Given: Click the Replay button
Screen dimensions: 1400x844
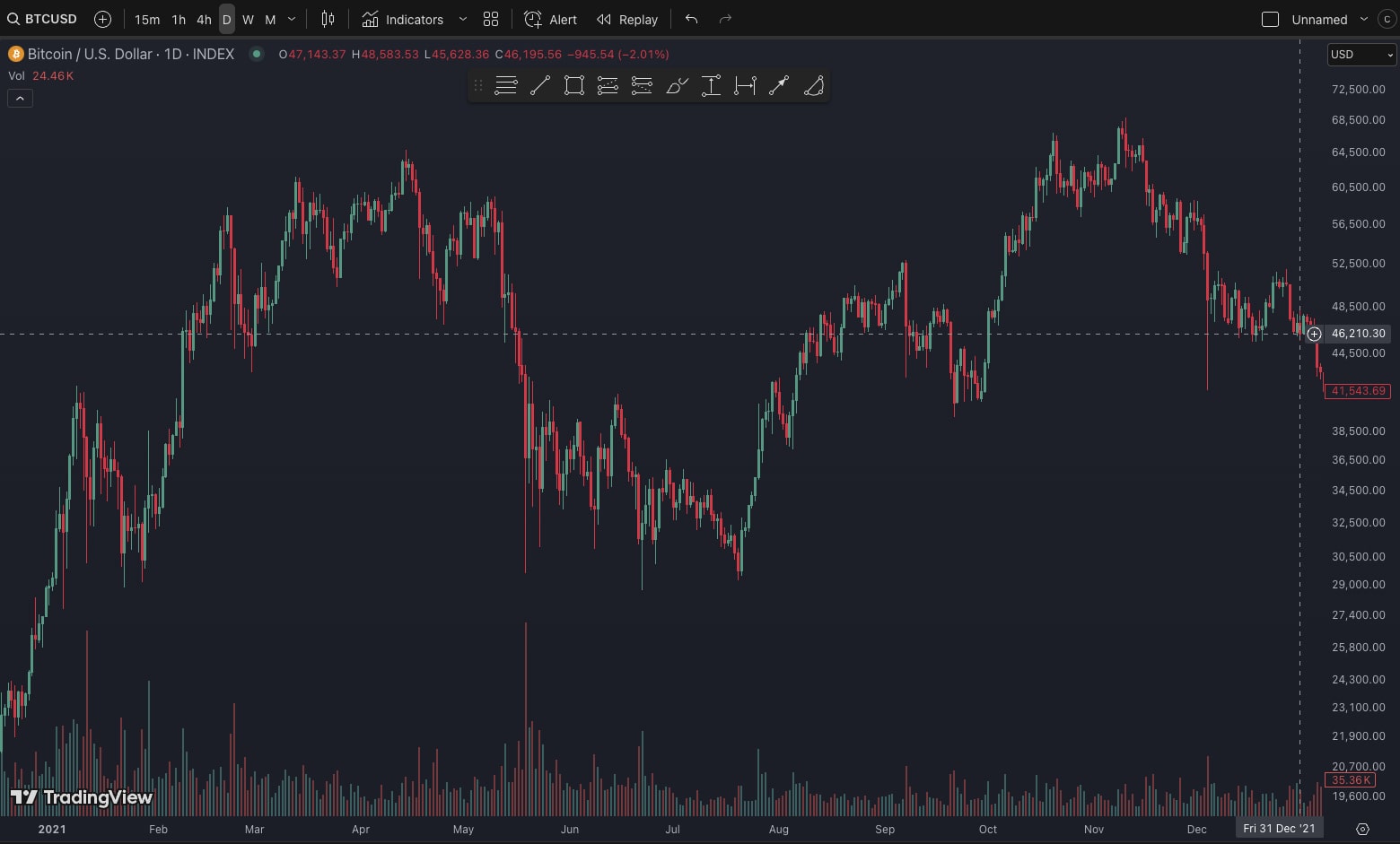Looking at the screenshot, I should coord(627,19).
